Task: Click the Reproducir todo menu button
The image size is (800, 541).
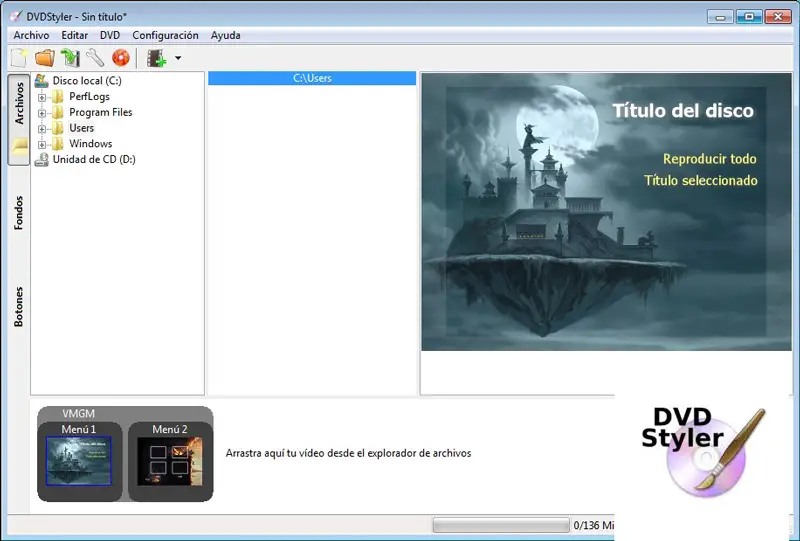Action: [710, 159]
